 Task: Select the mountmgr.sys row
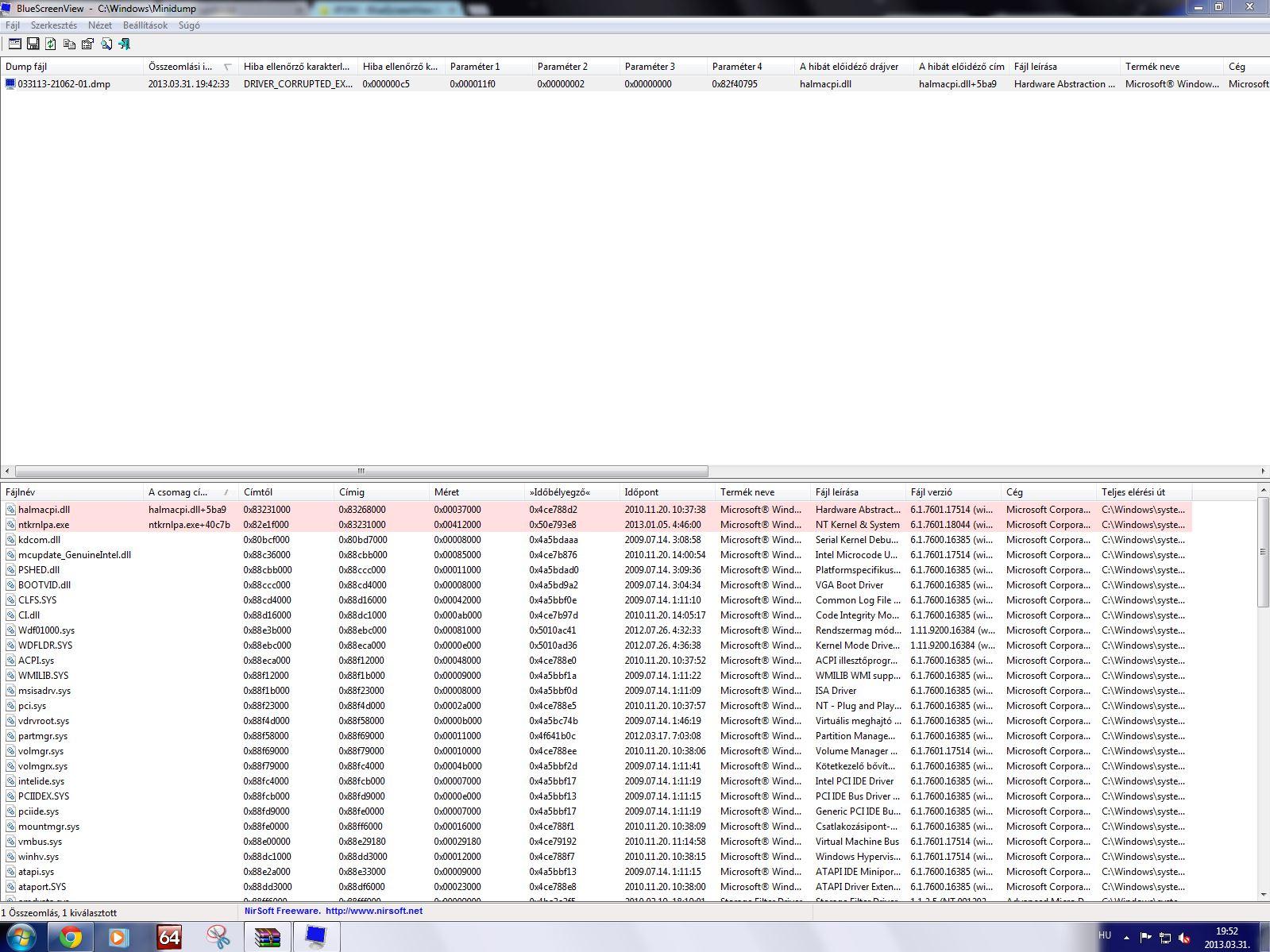pos(596,827)
